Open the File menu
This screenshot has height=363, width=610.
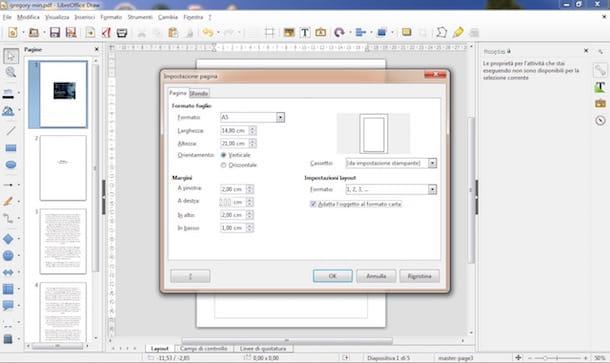click(7, 17)
